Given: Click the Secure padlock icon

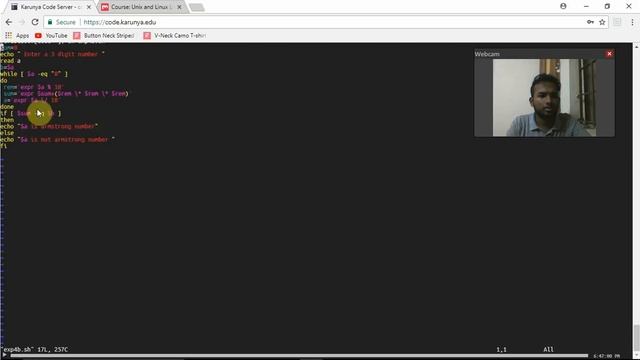Looking at the screenshot, I should click(x=50, y=22).
